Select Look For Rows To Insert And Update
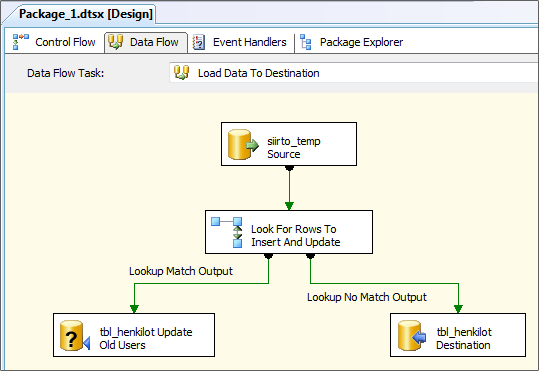 pyautogui.click(x=289, y=232)
